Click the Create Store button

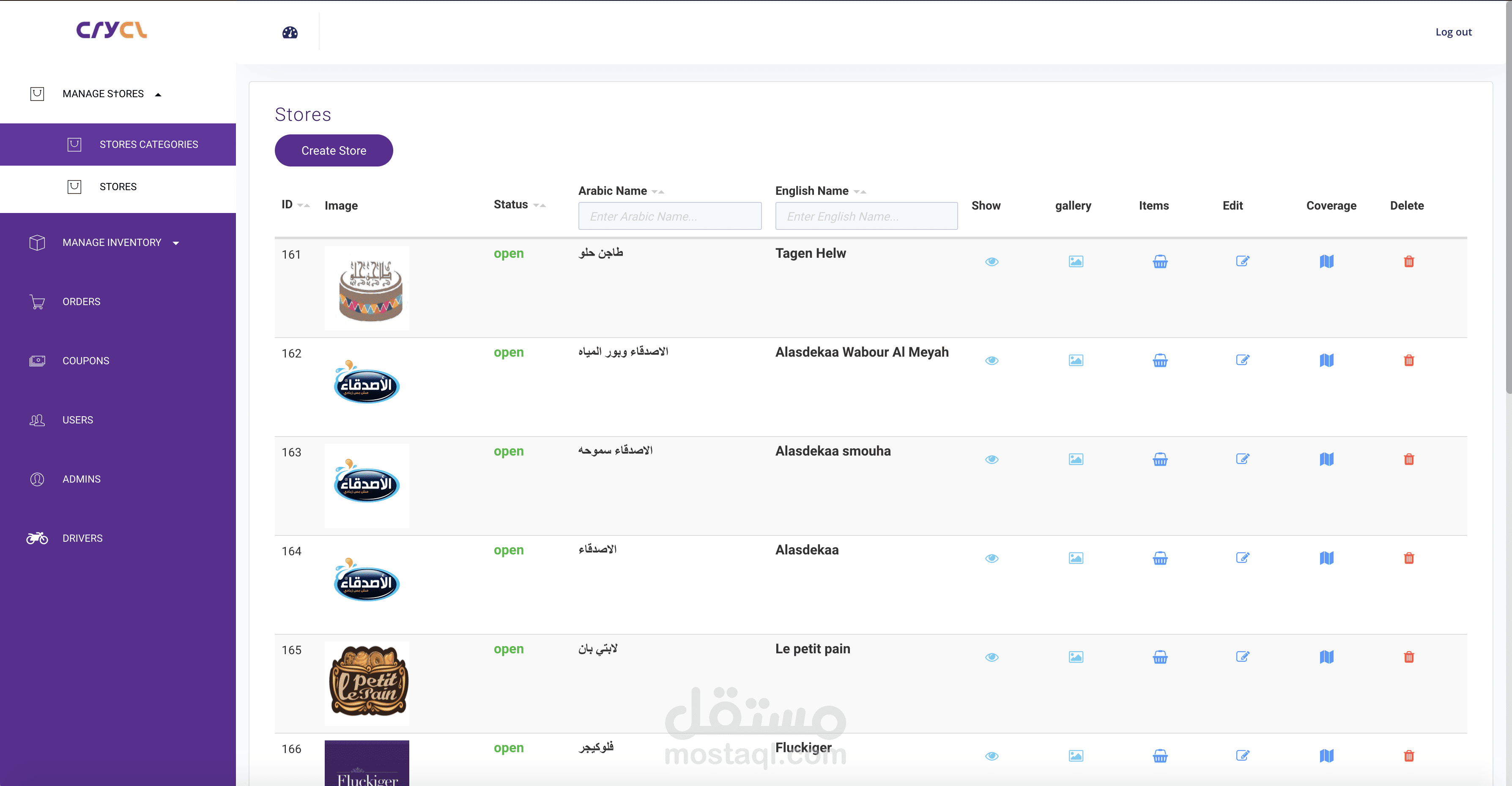[x=333, y=150]
